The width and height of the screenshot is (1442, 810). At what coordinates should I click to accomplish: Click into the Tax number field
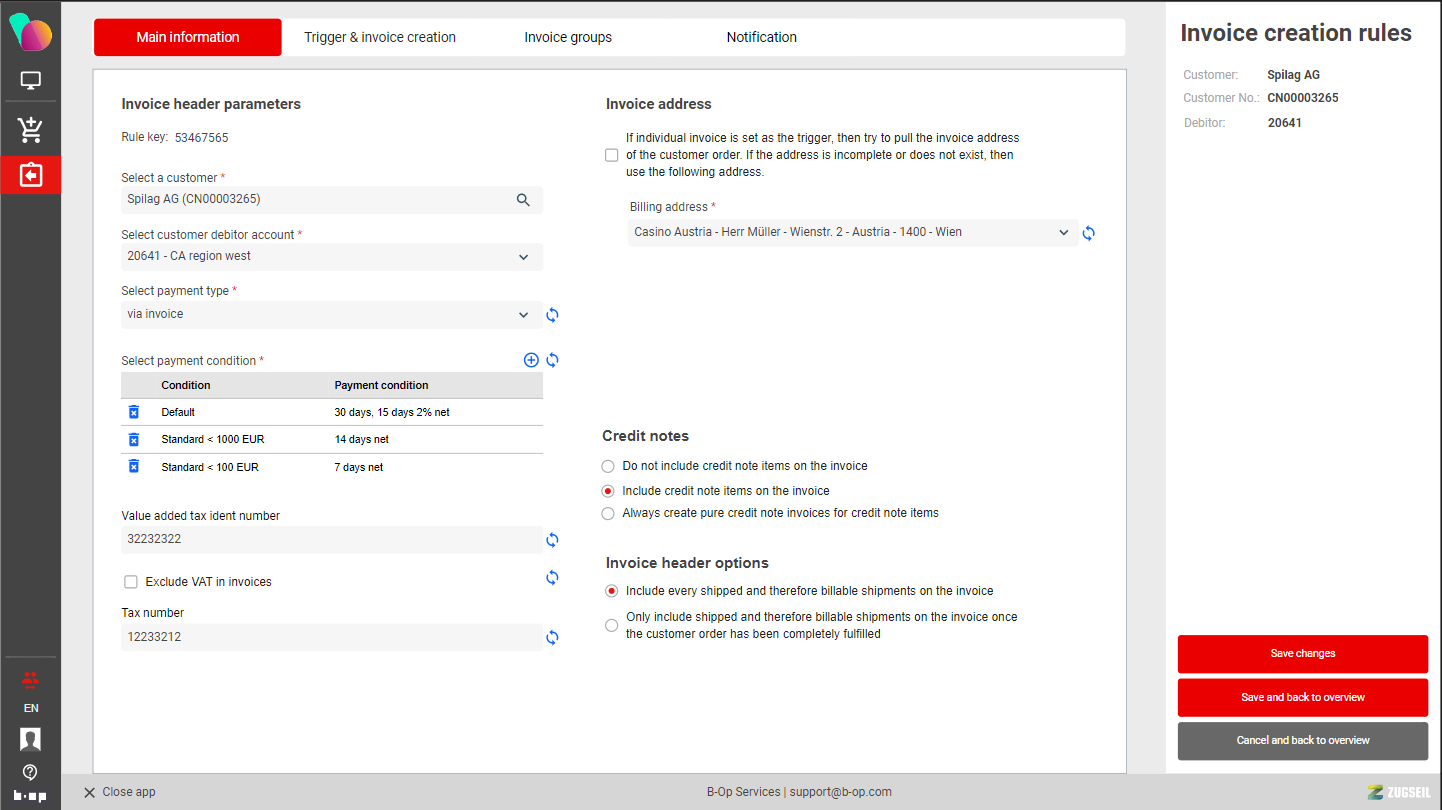point(330,637)
